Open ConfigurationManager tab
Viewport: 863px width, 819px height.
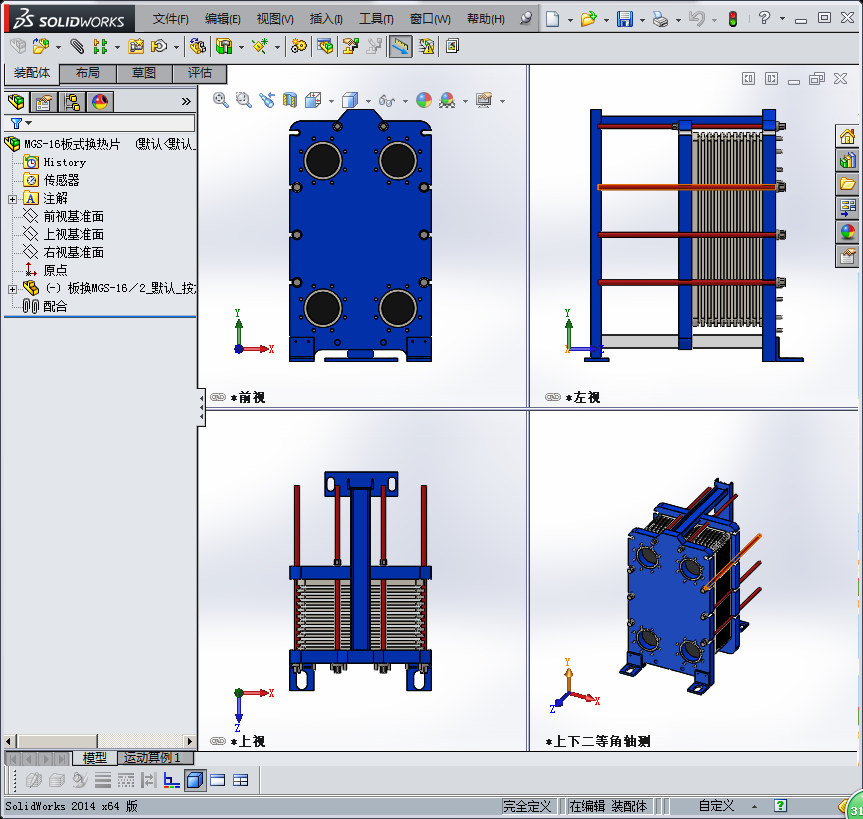[72, 102]
